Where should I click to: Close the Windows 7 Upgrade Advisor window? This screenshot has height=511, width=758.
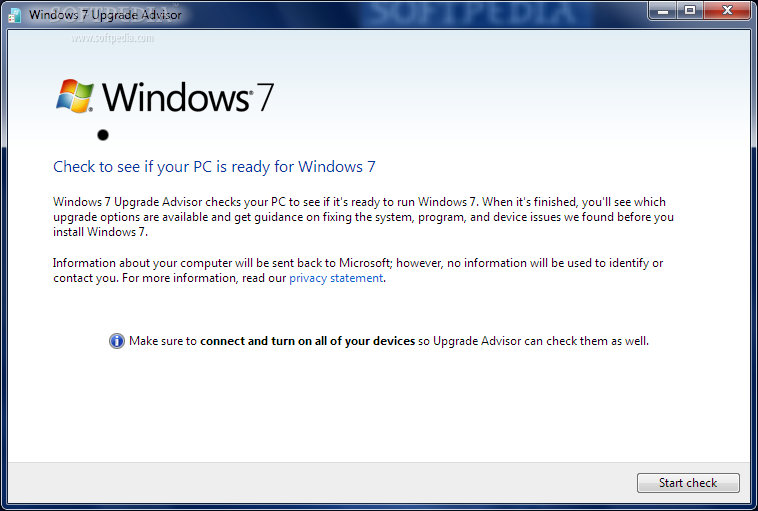pos(727,11)
